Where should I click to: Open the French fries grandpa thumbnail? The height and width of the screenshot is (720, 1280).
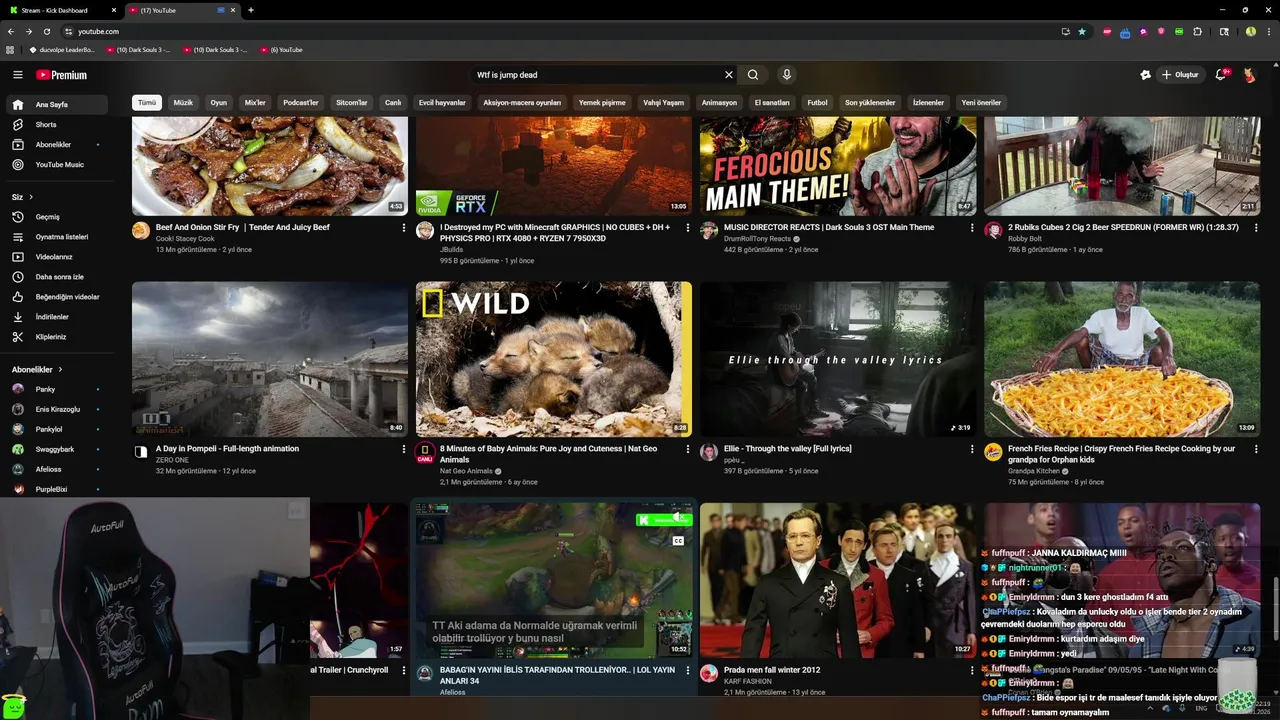coord(1122,359)
